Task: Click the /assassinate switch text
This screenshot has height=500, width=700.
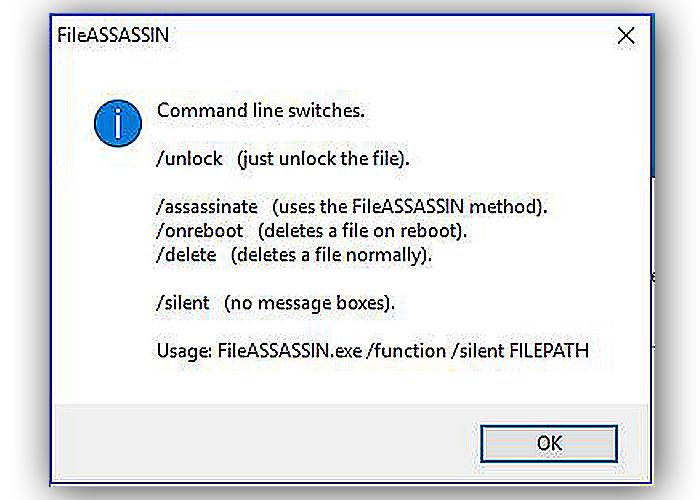Action: point(207,207)
